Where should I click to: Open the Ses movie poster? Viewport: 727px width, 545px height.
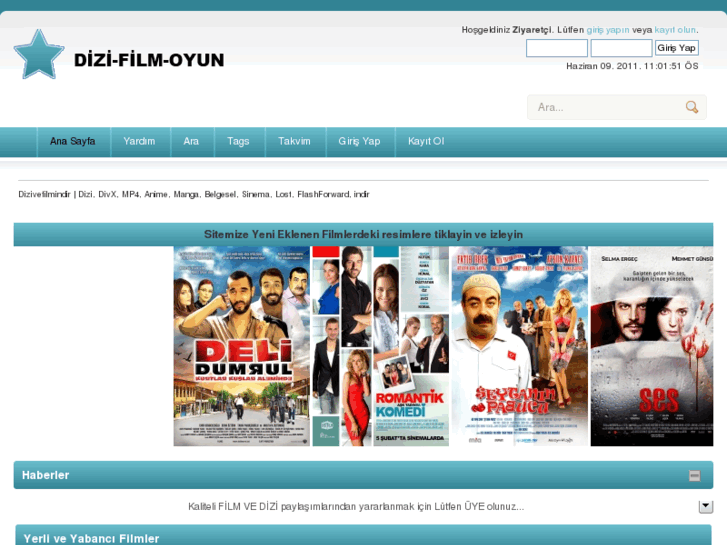[652, 346]
